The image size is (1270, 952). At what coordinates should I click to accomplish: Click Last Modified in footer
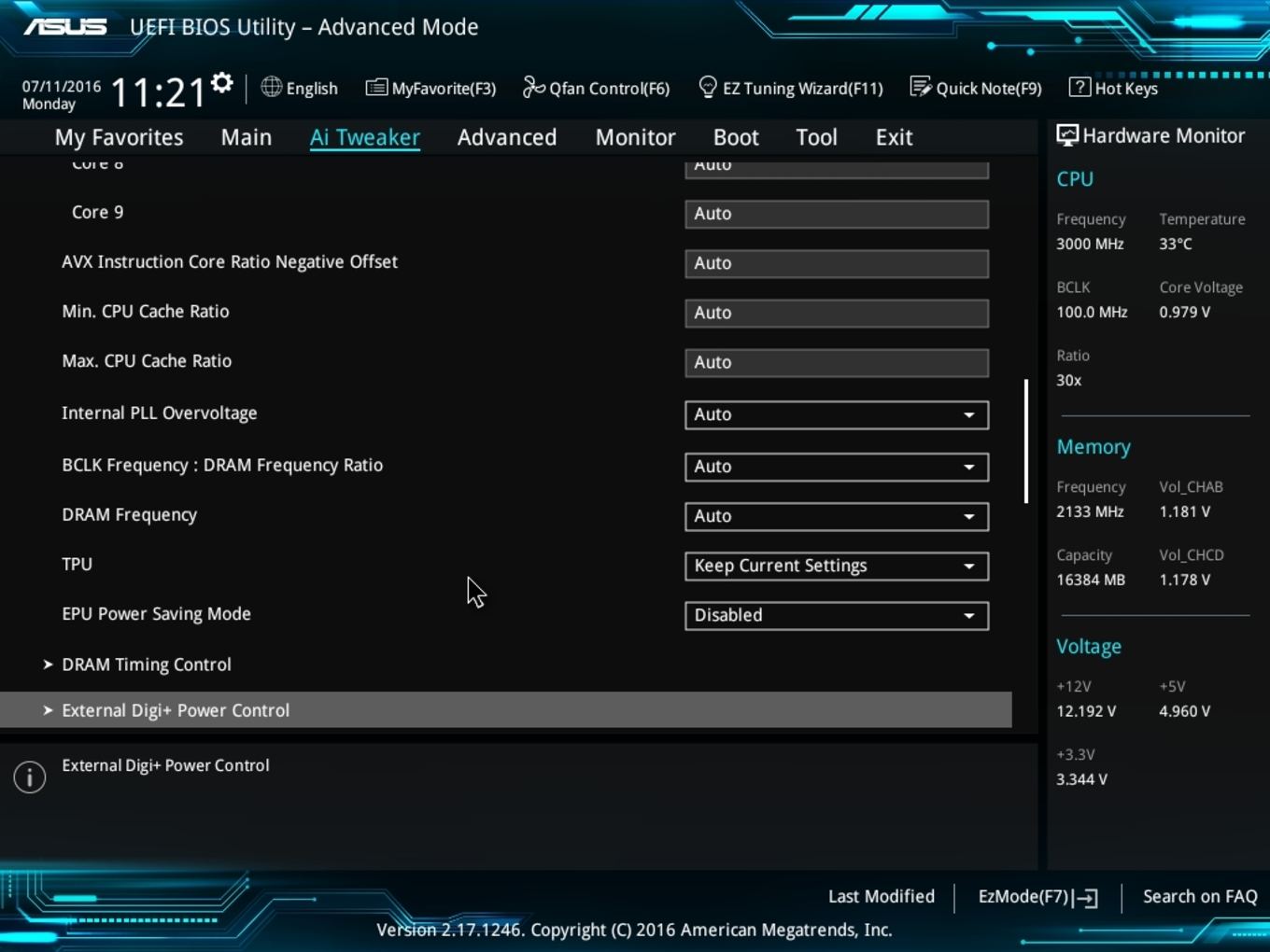882,896
